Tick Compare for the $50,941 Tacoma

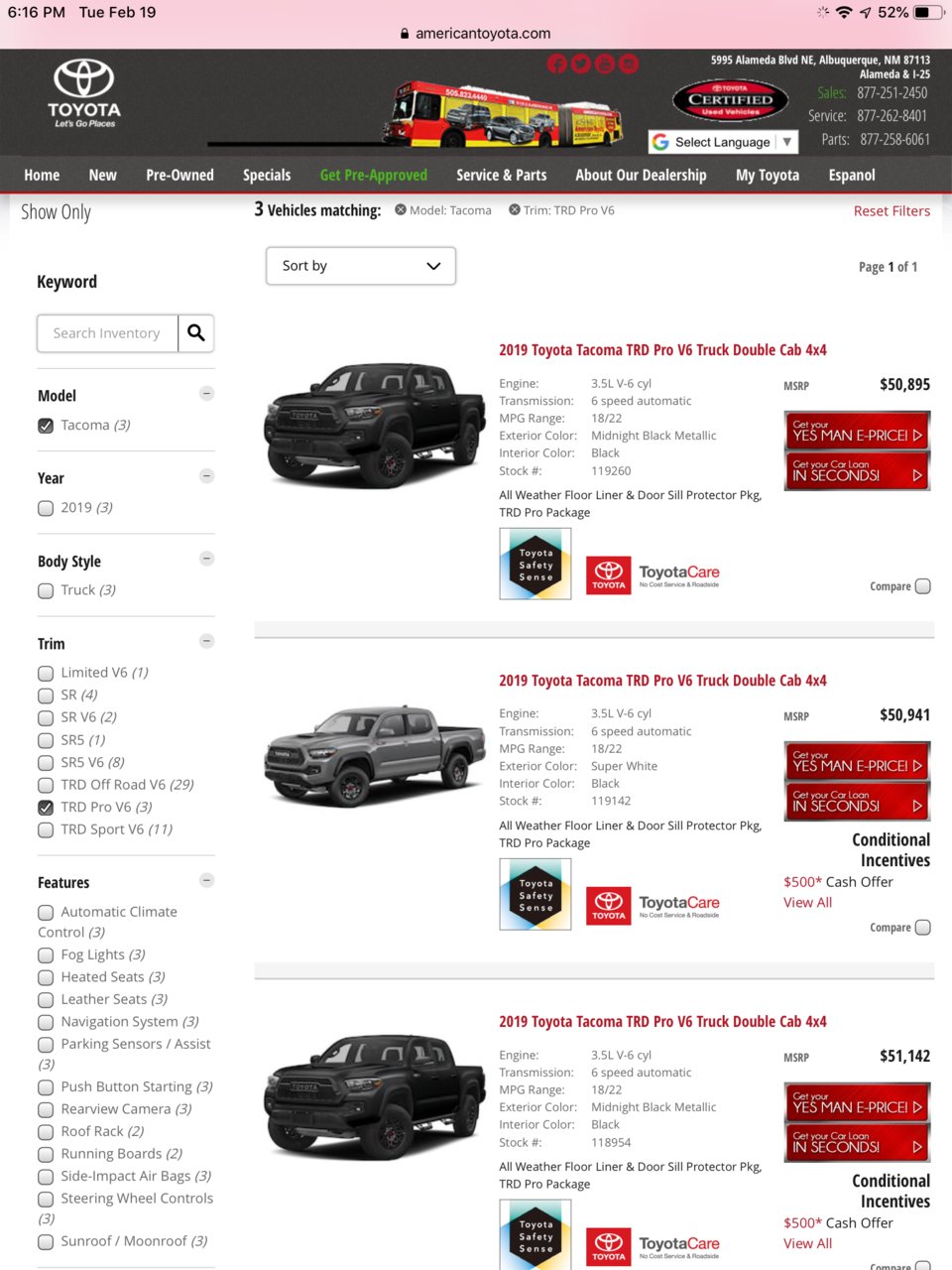[x=923, y=928]
